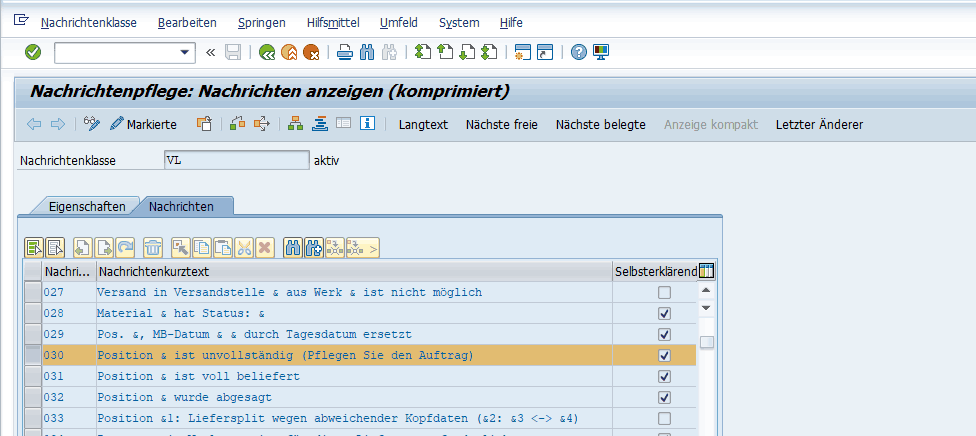
Task: Click the blue information icon
Action: 367,124
